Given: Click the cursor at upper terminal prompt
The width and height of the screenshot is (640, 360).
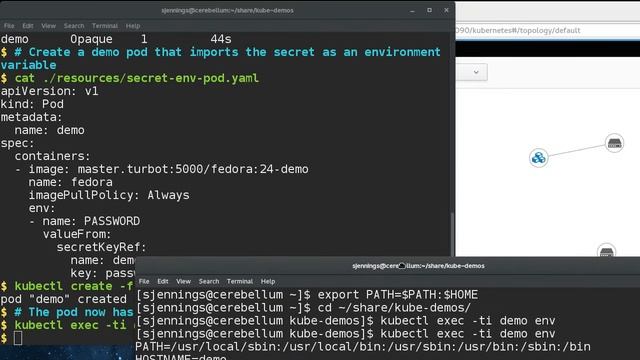Looking at the screenshot, I should (18, 338).
